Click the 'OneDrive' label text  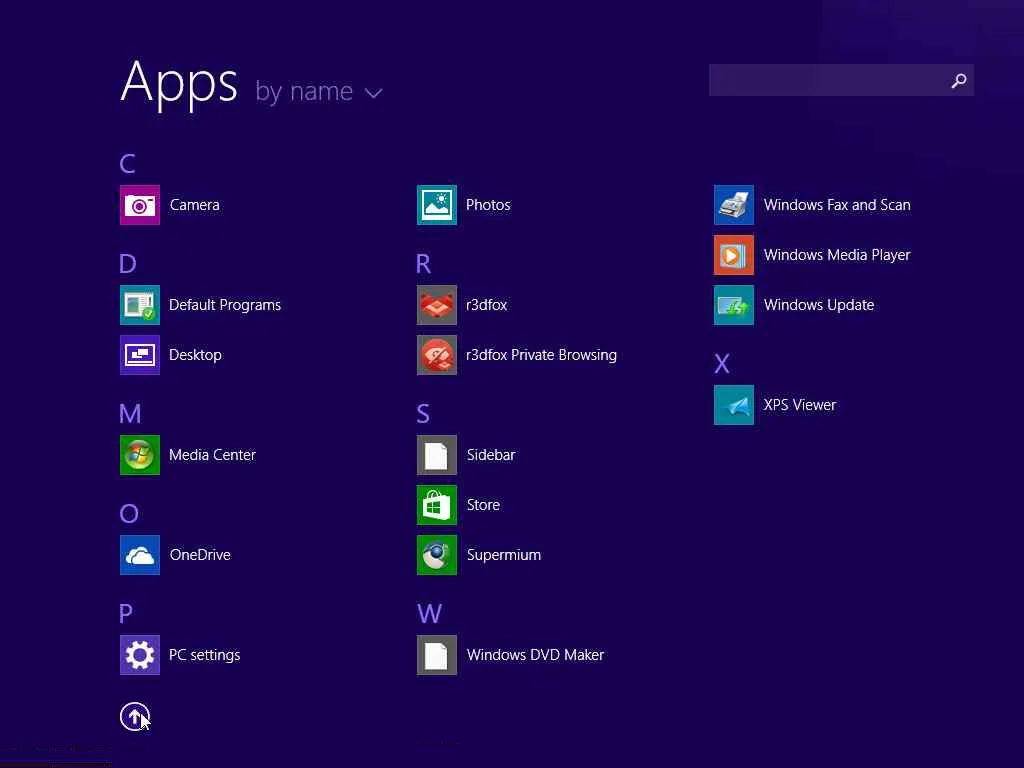coord(200,554)
